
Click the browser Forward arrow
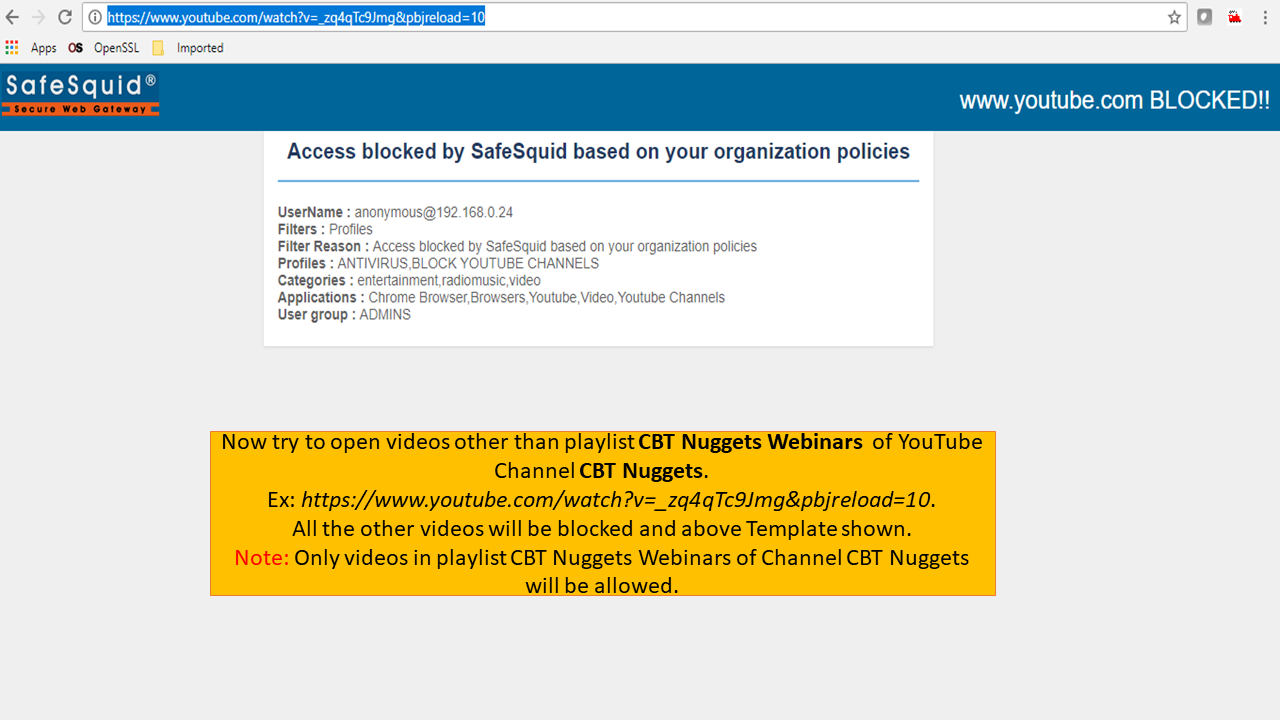click(x=39, y=17)
